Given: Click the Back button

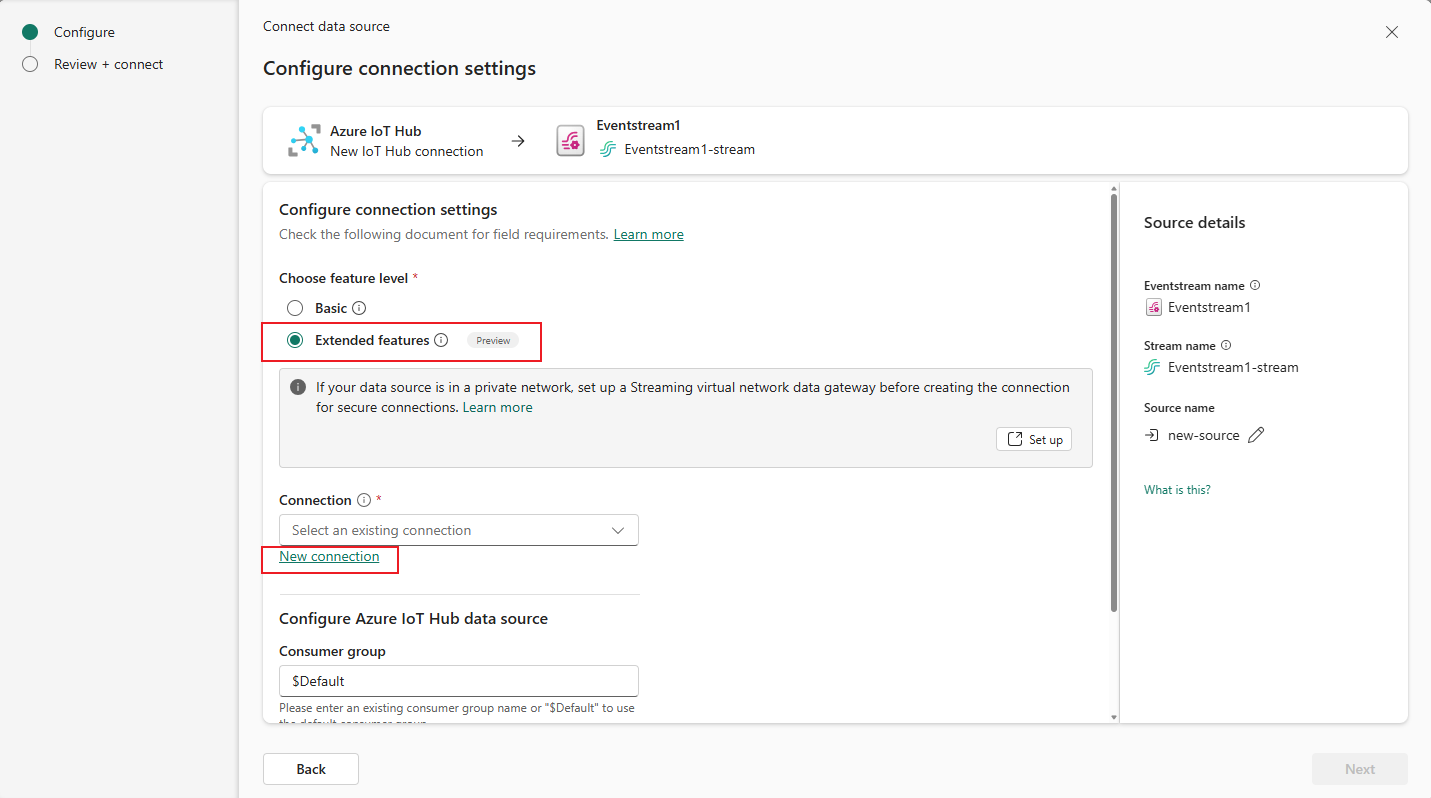Looking at the screenshot, I should pos(311,769).
